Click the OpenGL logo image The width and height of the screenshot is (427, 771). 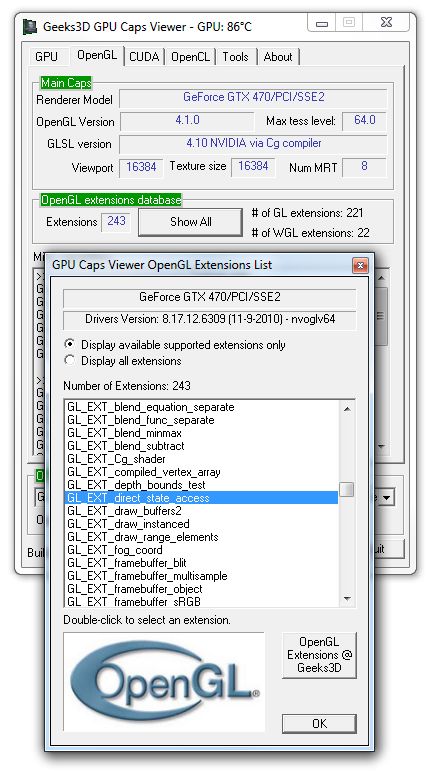[x=164, y=682]
